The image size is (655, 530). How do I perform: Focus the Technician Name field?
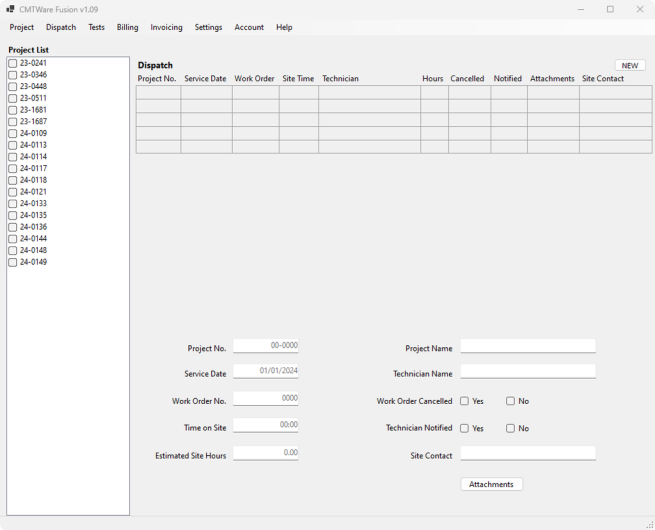coord(527,371)
